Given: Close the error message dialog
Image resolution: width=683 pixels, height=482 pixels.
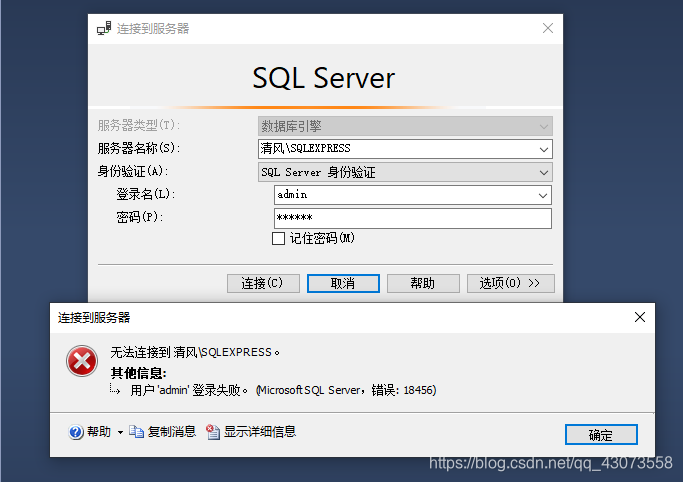Looking at the screenshot, I should [640, 317].
